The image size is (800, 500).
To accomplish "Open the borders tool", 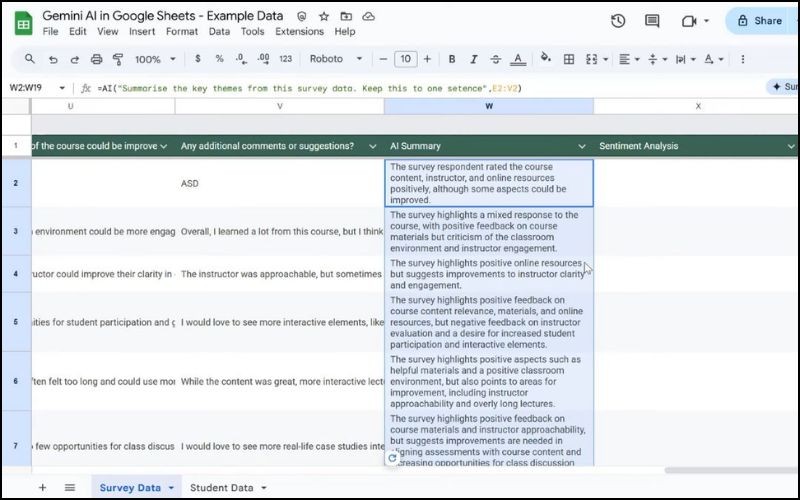I will coord(569,59).
